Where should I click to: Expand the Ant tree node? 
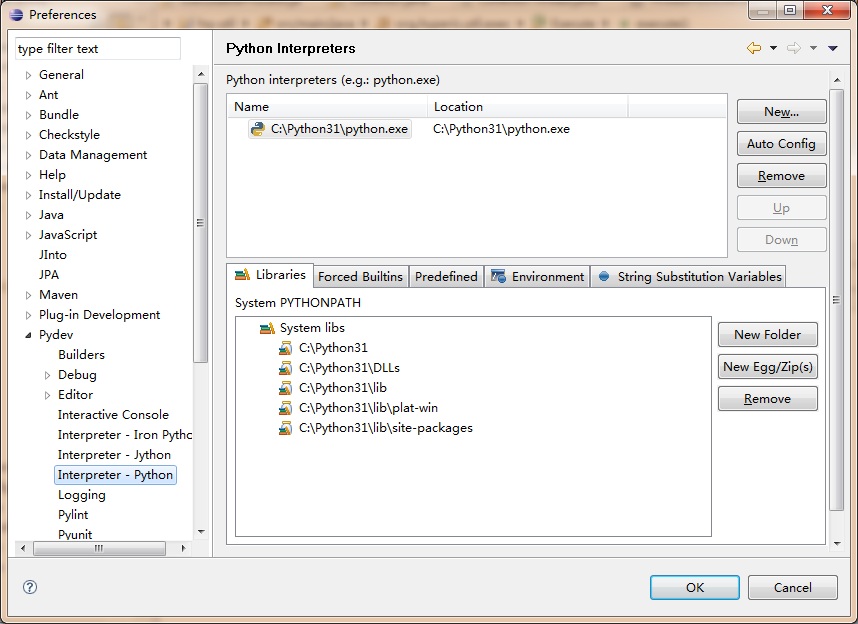tap(28, 95)
